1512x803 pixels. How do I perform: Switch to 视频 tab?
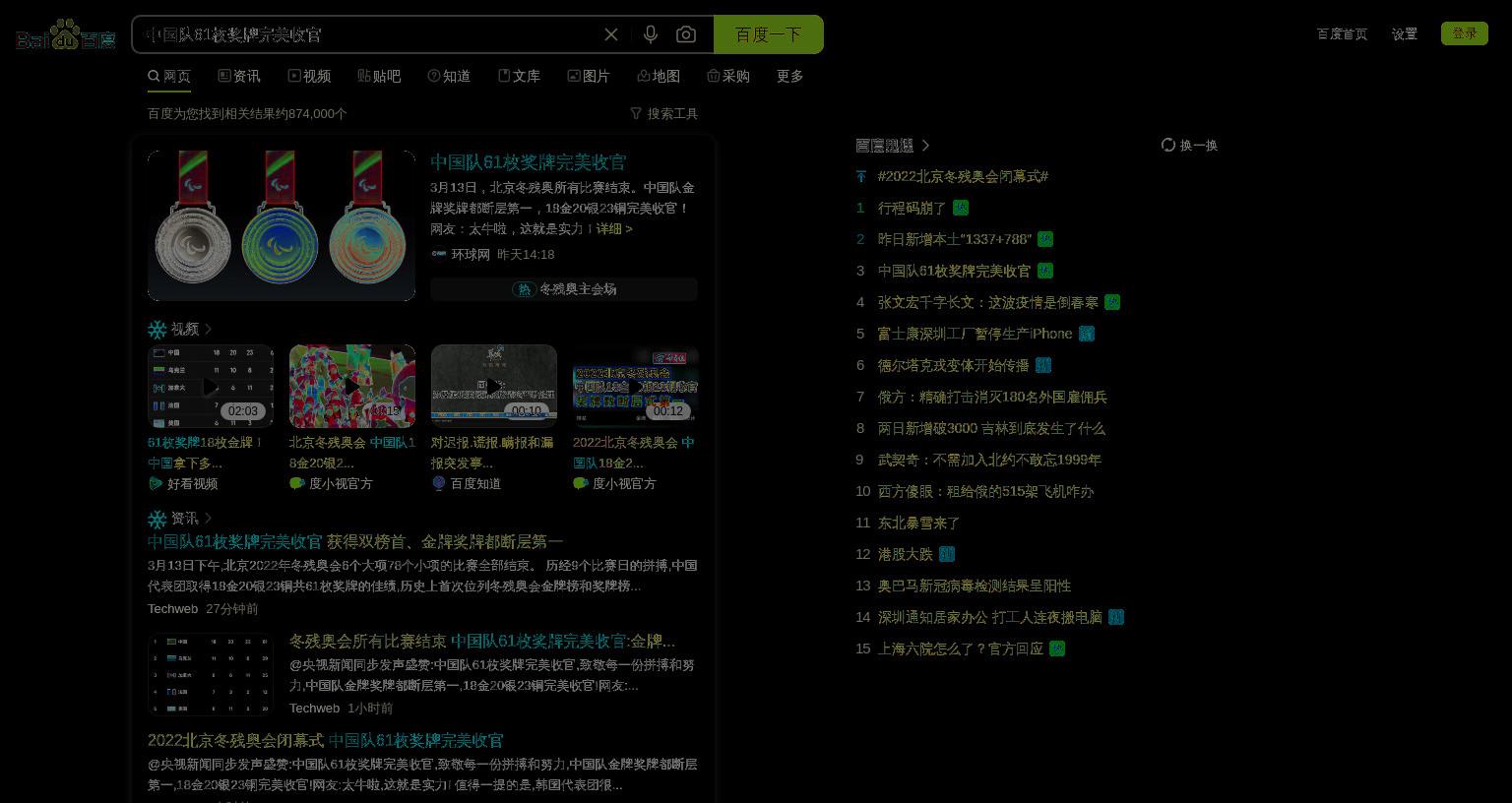pyautogui.click(x=309, y=76)
